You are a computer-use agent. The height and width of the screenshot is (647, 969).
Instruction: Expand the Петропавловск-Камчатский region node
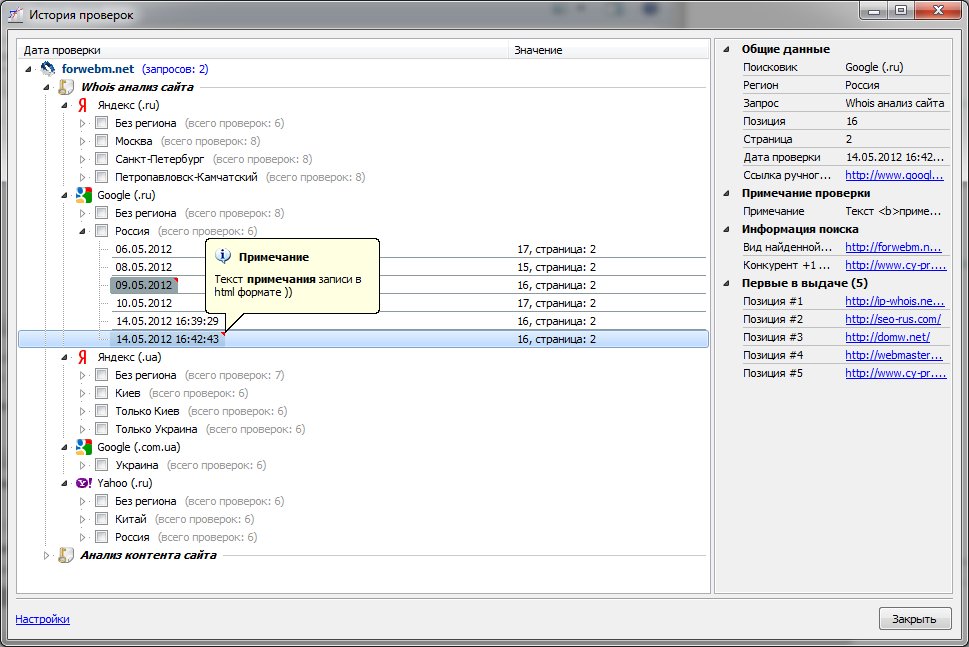[x=83, y=177]
